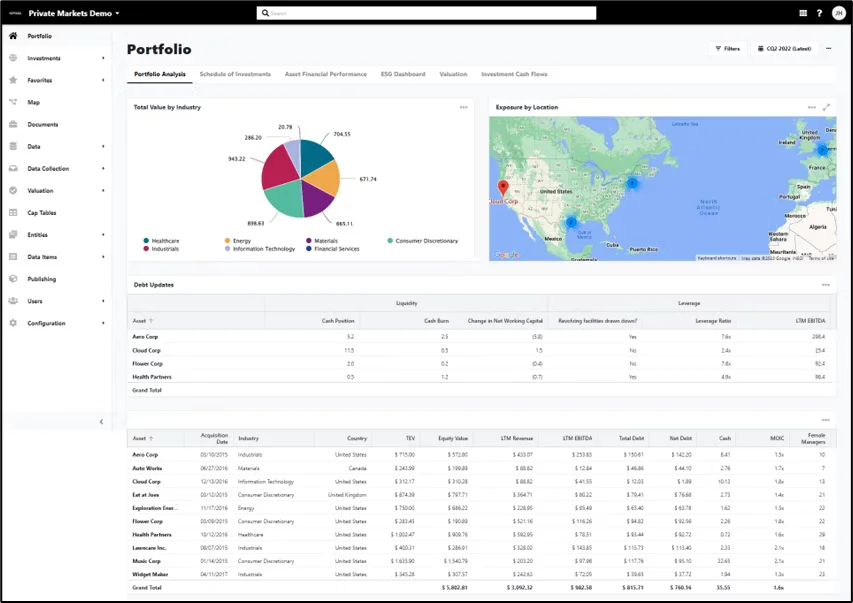Viewport: 853px width, 603px height.
Task: Click the Help question mark icon
Action: click(820, 12)
